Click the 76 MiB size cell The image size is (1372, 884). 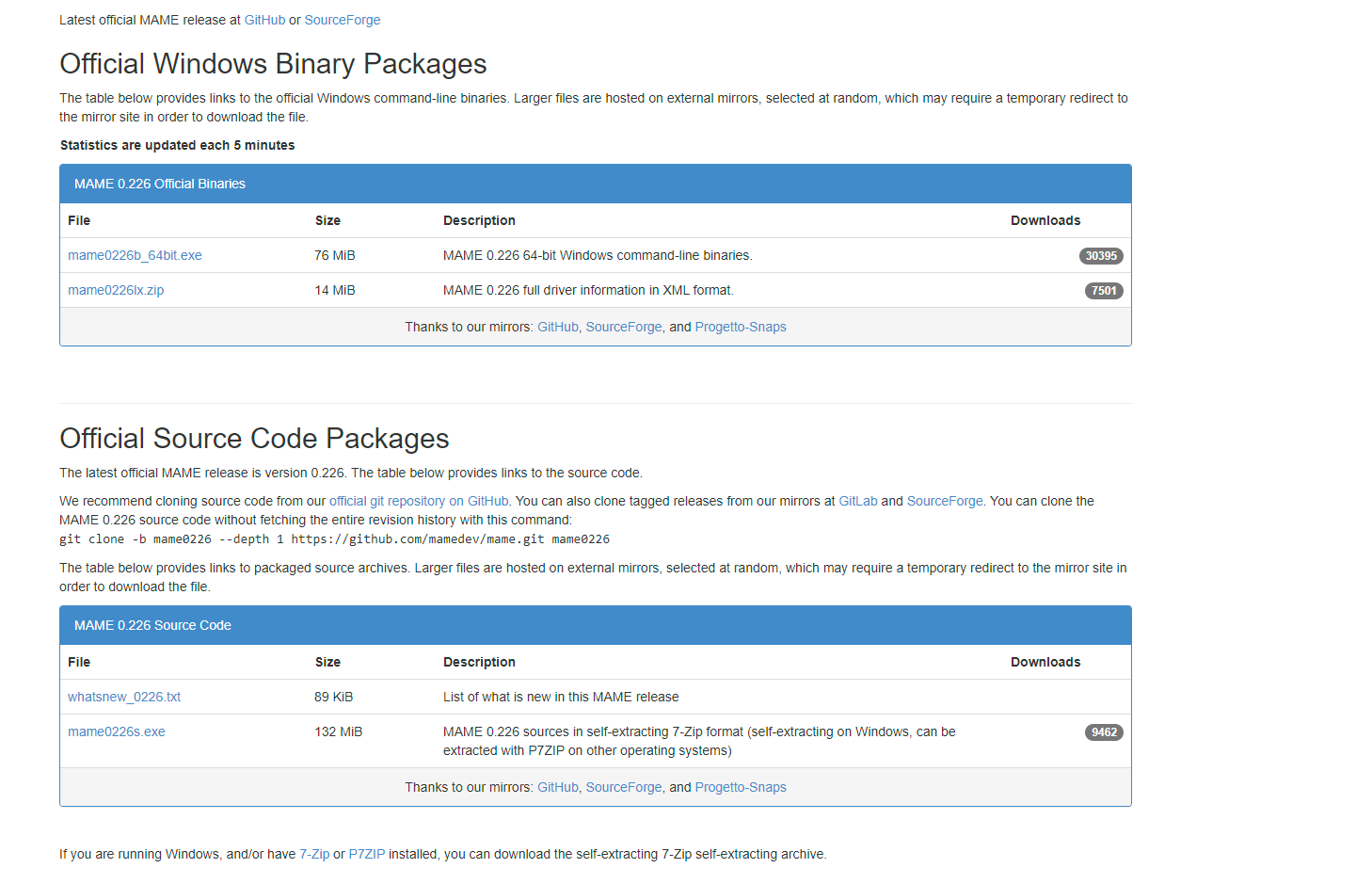(335, 255)
